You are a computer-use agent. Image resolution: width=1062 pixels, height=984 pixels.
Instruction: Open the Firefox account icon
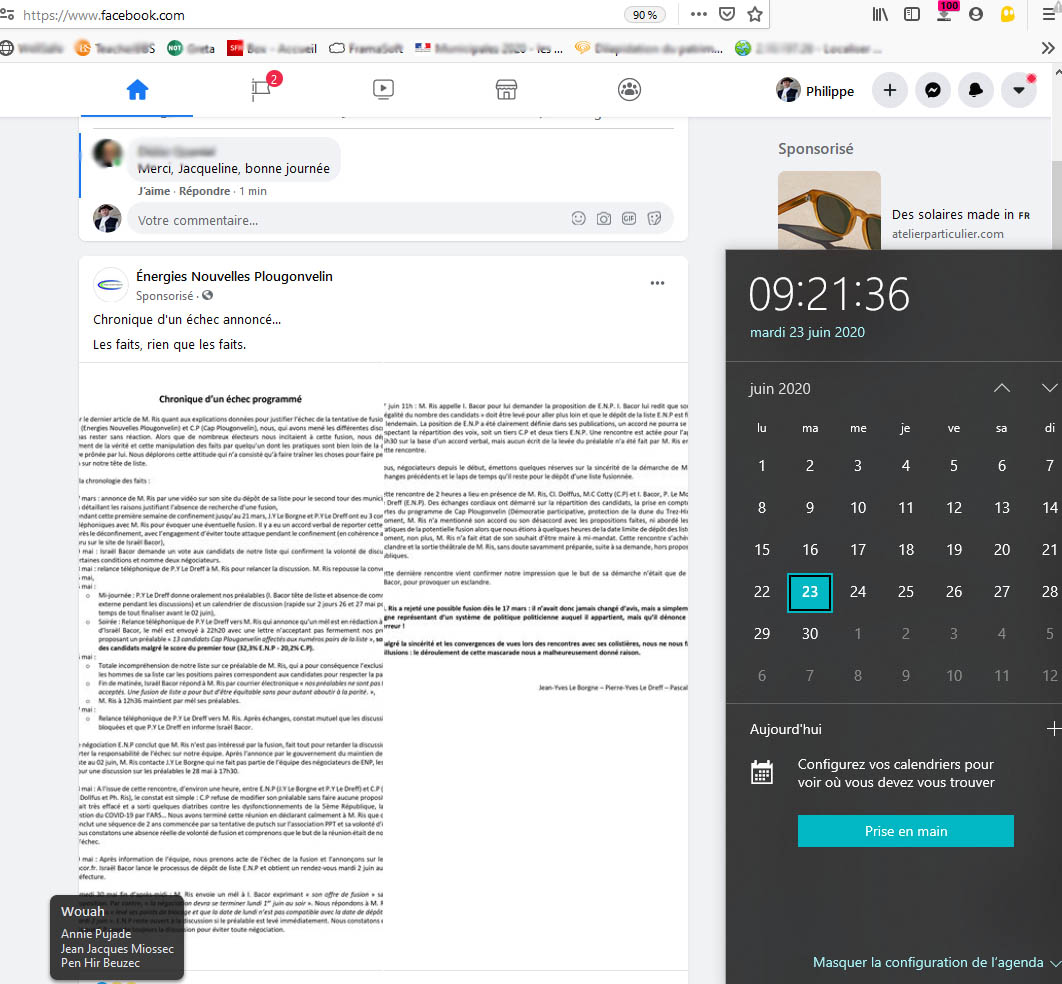point(976,14)
